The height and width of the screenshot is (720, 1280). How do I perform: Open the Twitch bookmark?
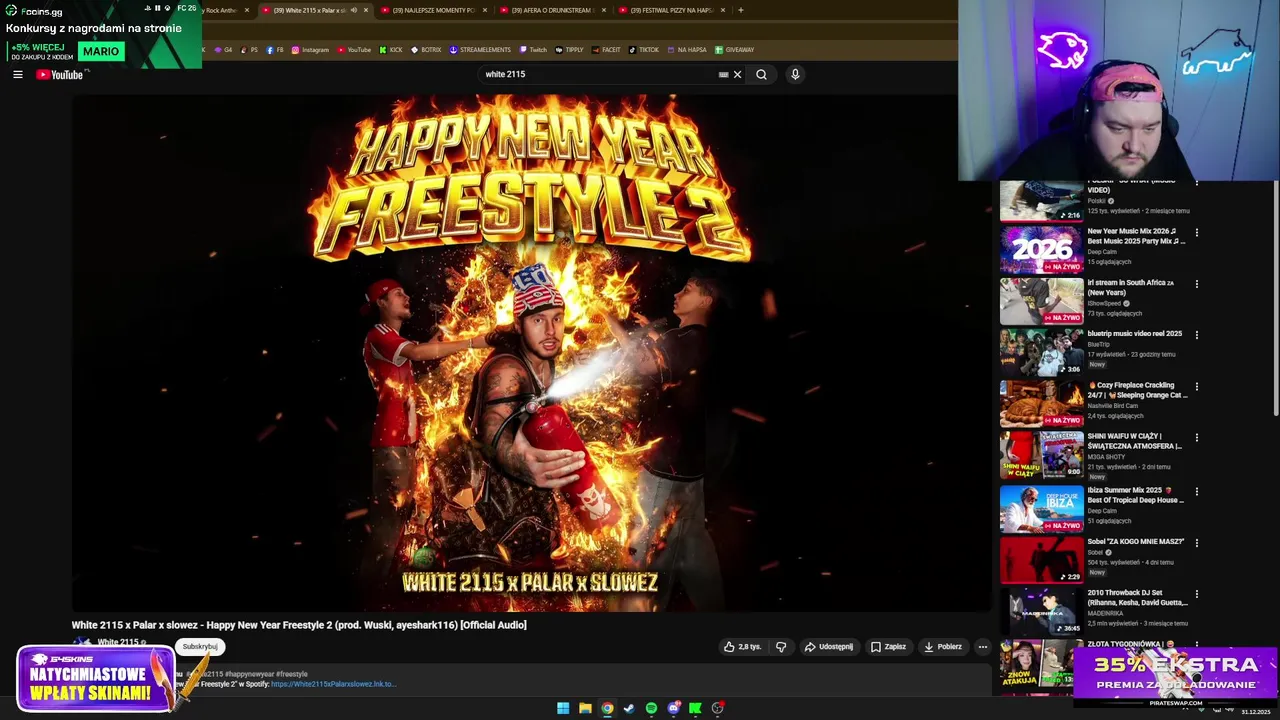(x=533, y=49)
